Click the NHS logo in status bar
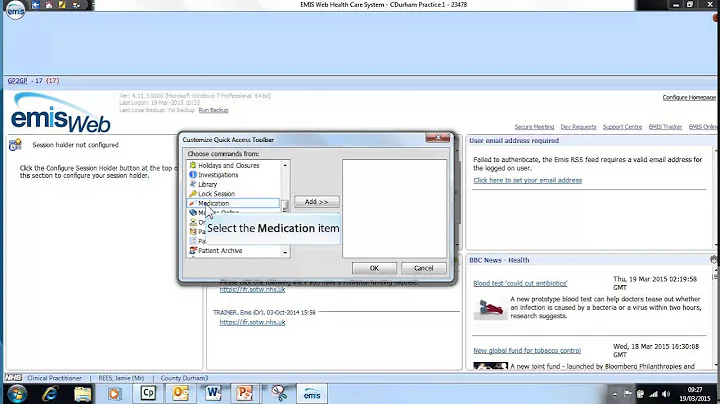 tap(13, 378)
